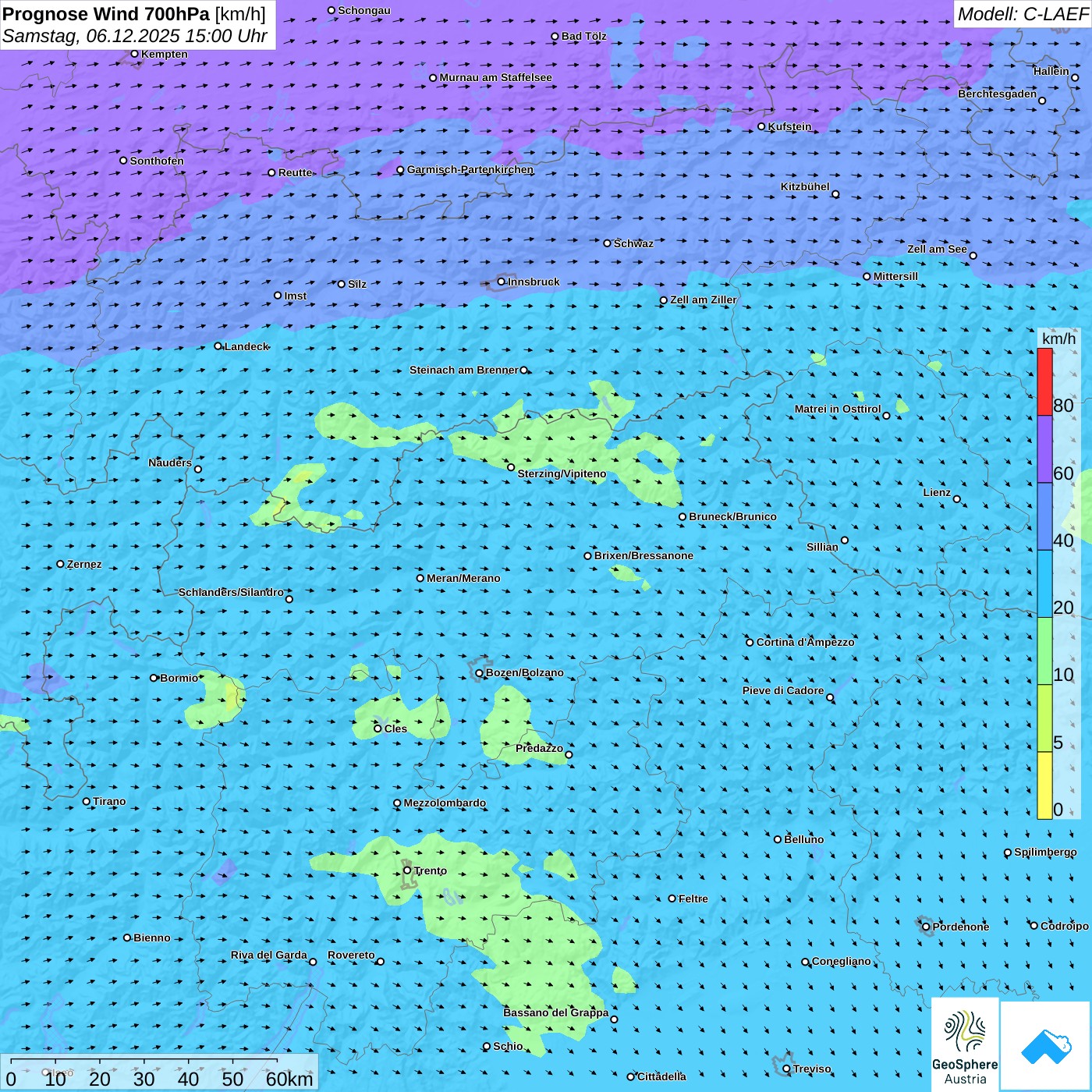1092x1092 pixels.
Task: Click the 'Kufstein' label
Action: [789, 126]
